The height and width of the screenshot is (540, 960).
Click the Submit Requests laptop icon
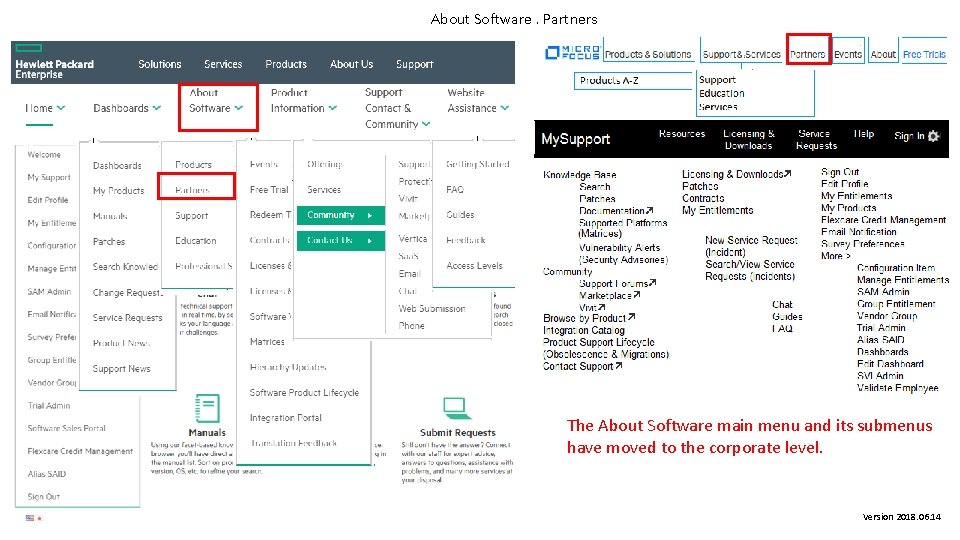click(455, 408)
